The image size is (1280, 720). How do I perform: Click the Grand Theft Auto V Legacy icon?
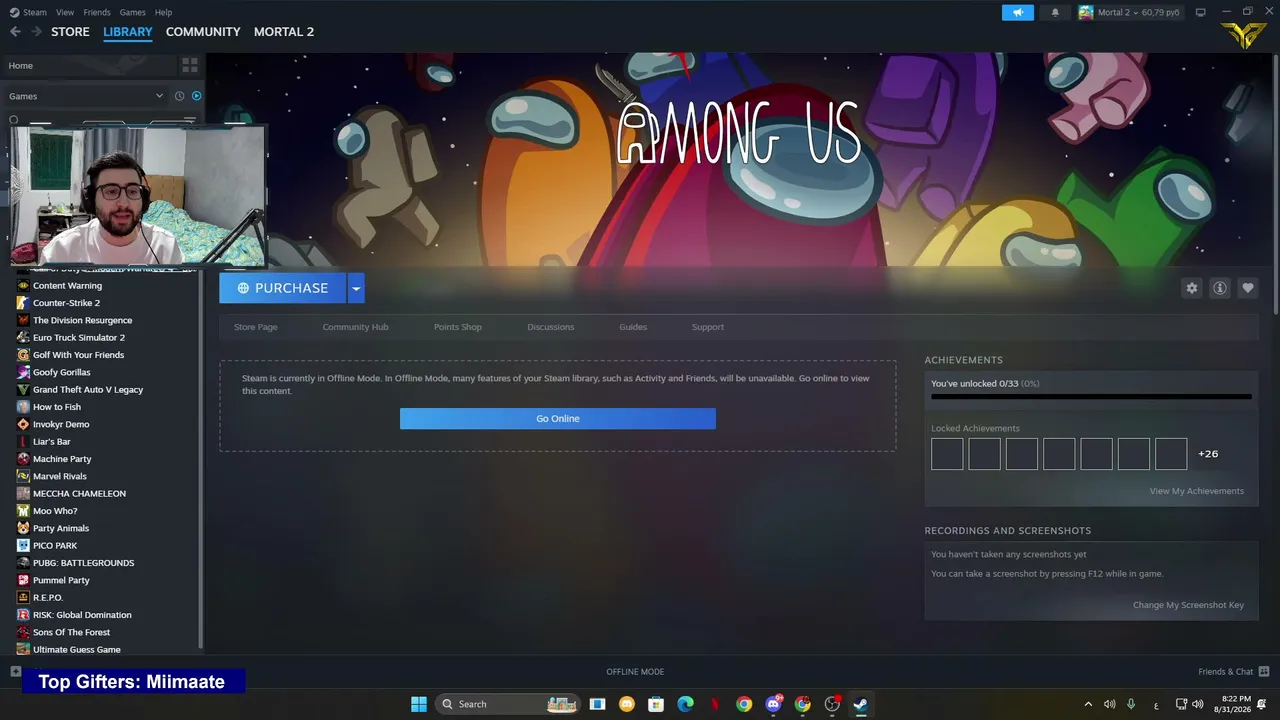pos(23,390)
